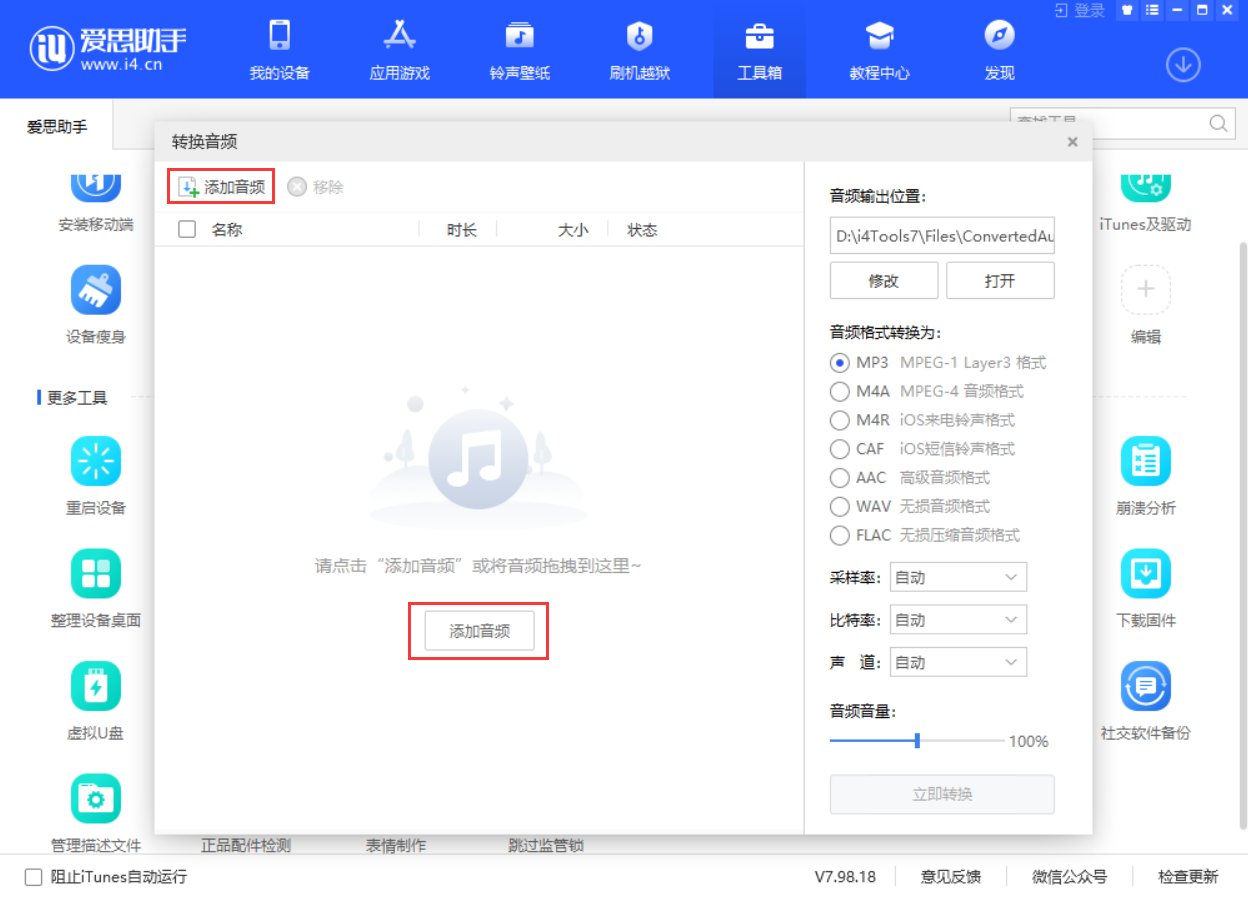Click 修改 to change output location
This screenshot has width=1248, height=898.
[x=883, y=280]
